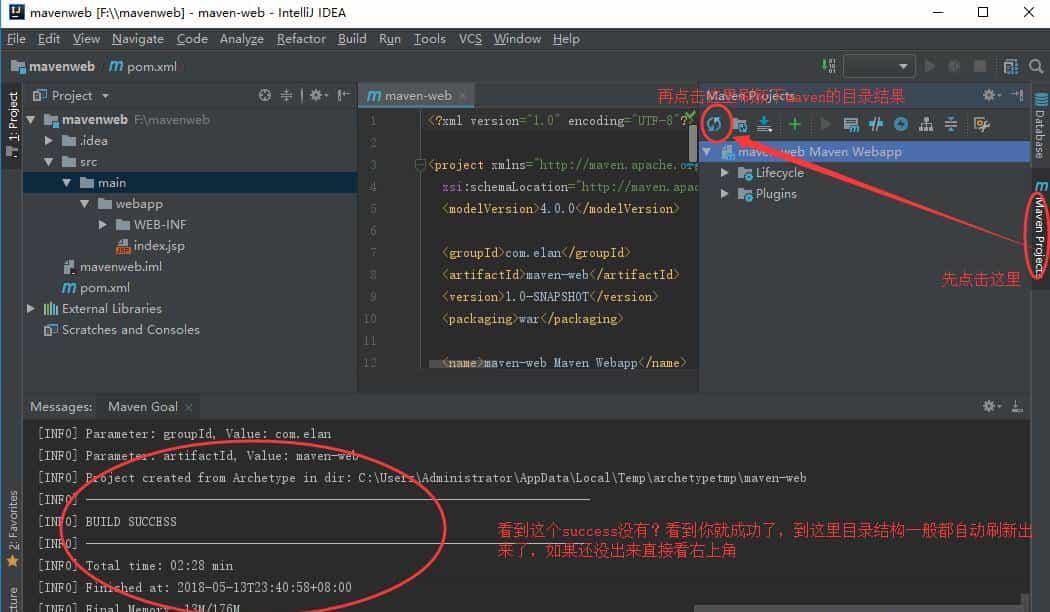Click the run configurations combo box
Viewport: 1050px width, 612px height.
[879, 66]
